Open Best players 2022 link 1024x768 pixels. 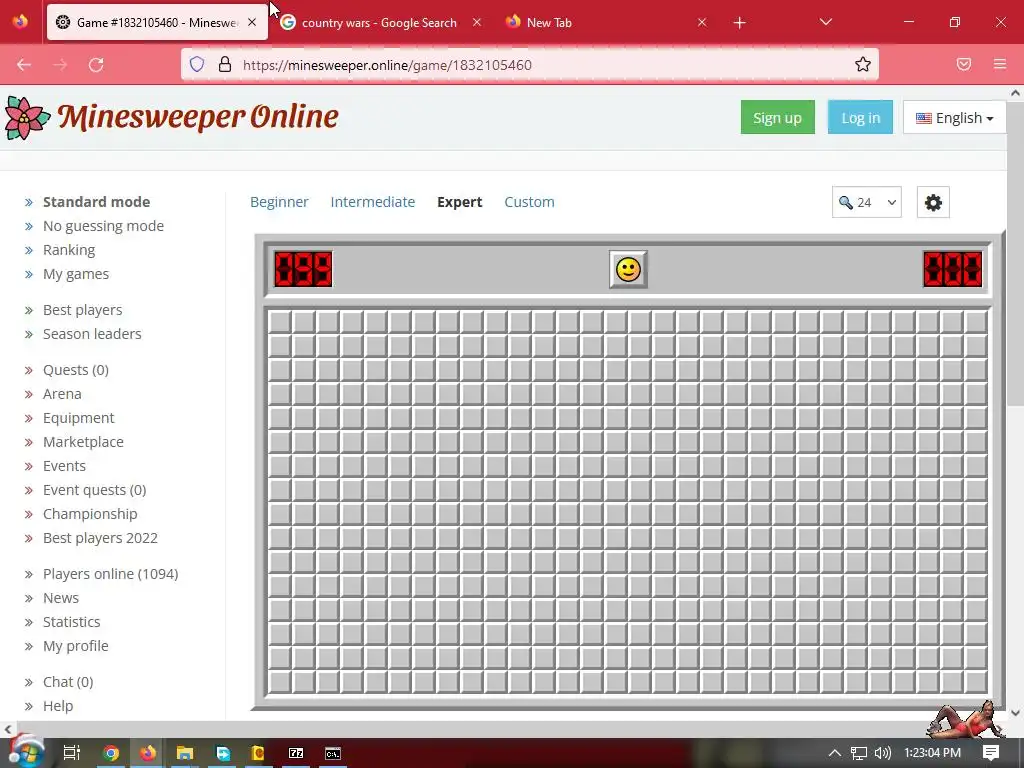click(x=101, y=538)
